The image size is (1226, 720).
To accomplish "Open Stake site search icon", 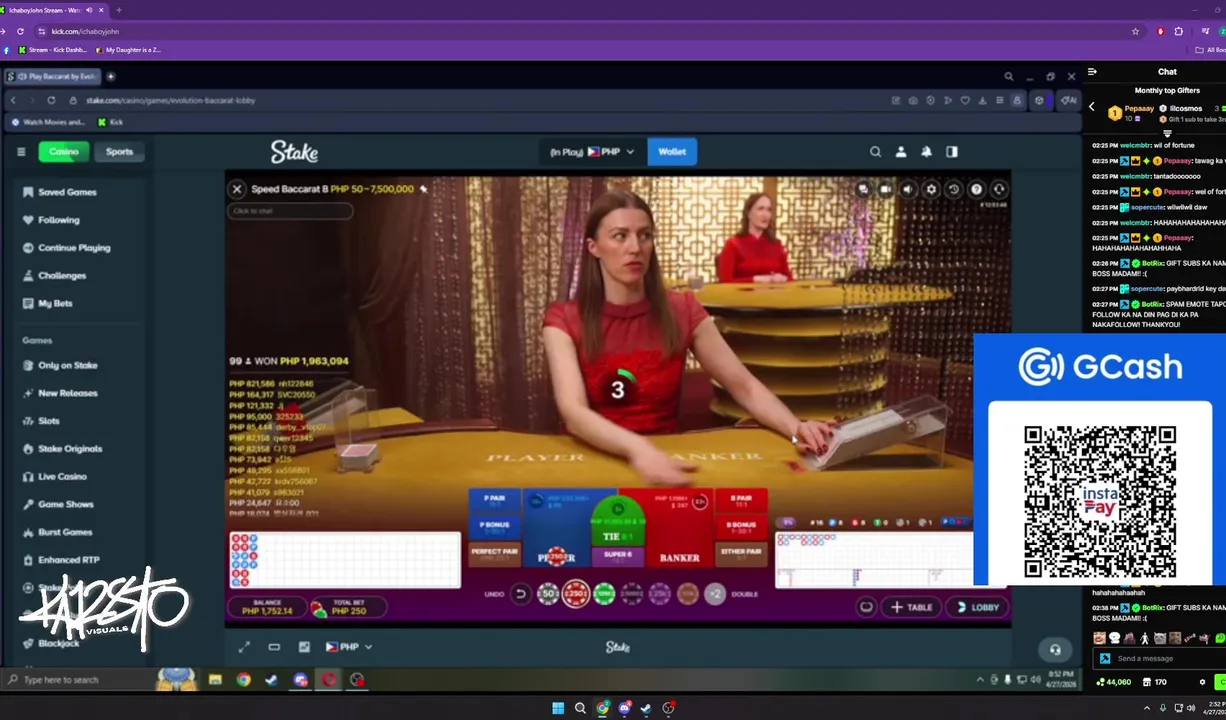I will [x=875, y=152].
